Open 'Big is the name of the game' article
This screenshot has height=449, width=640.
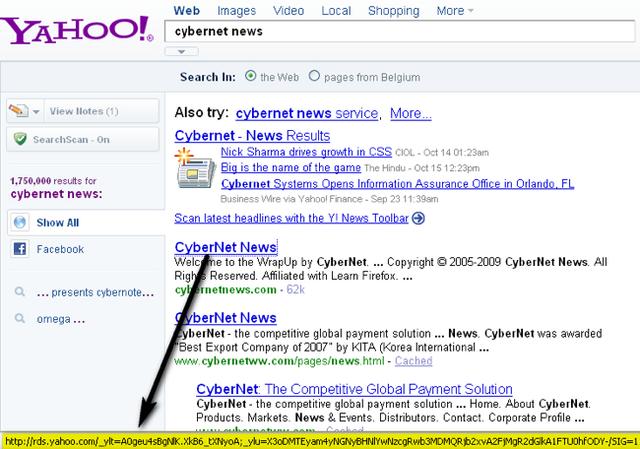click(x=291, y=167)
